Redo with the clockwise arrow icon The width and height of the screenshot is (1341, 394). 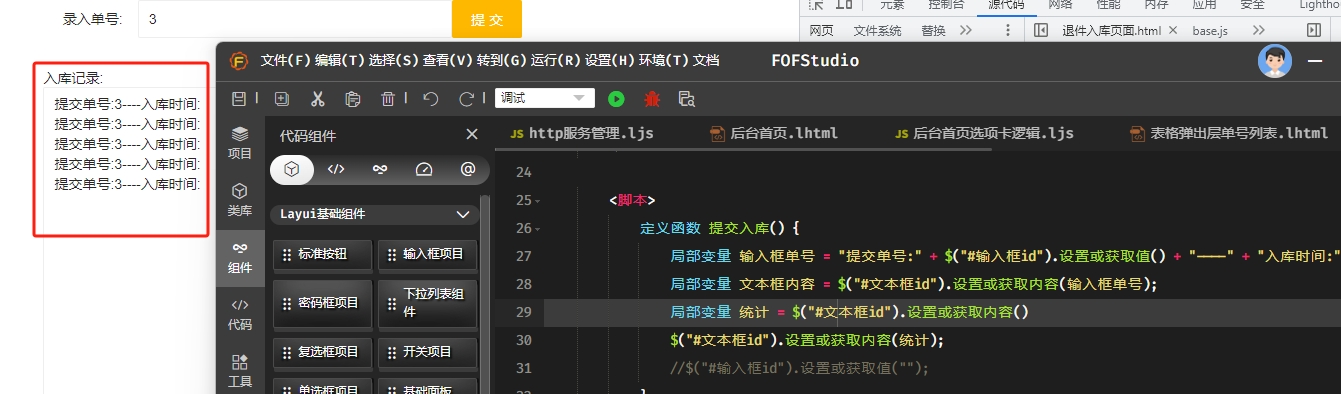[x=466, y=98]
